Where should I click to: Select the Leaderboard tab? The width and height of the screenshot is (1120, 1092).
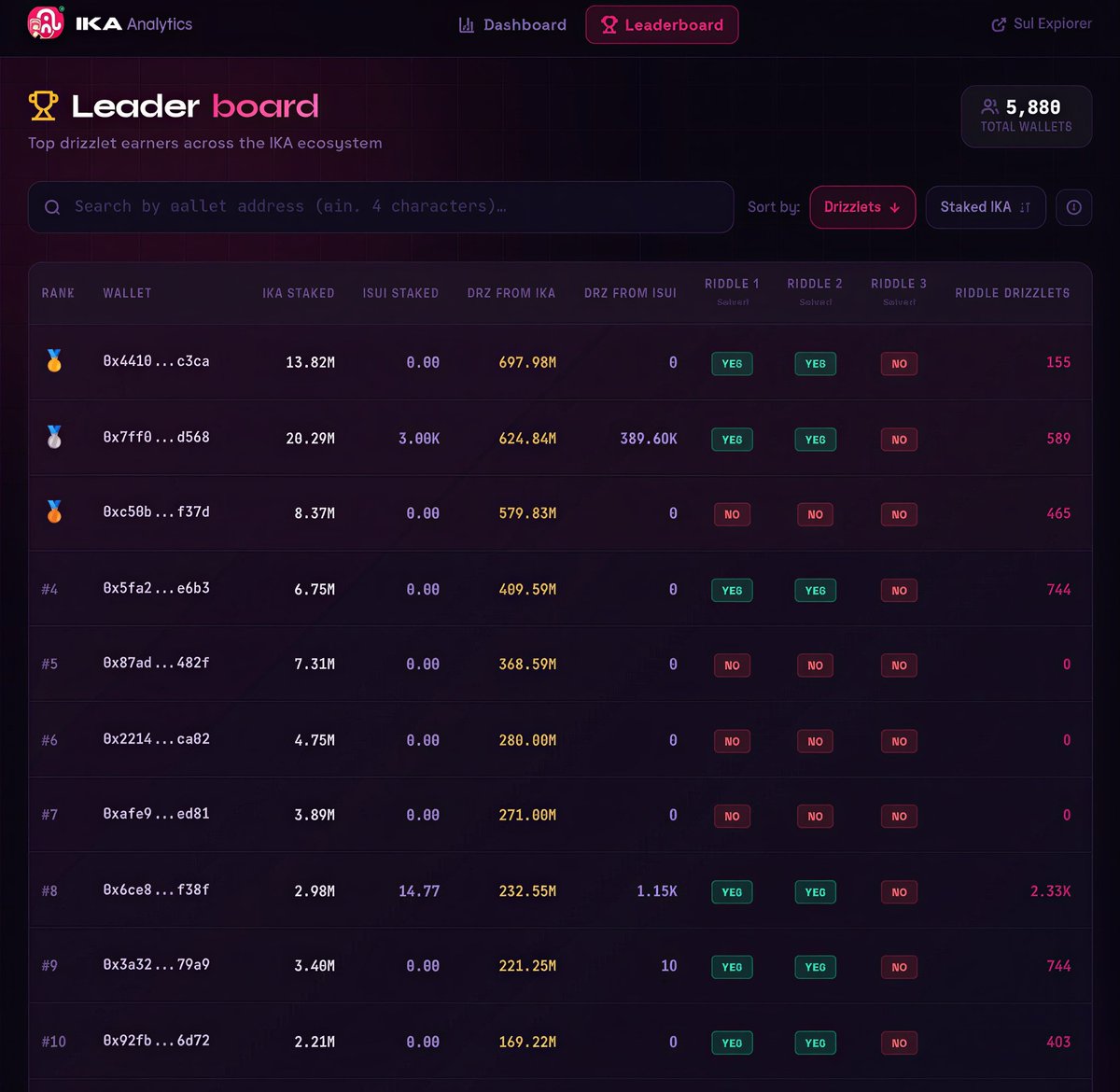click(662, 25)
